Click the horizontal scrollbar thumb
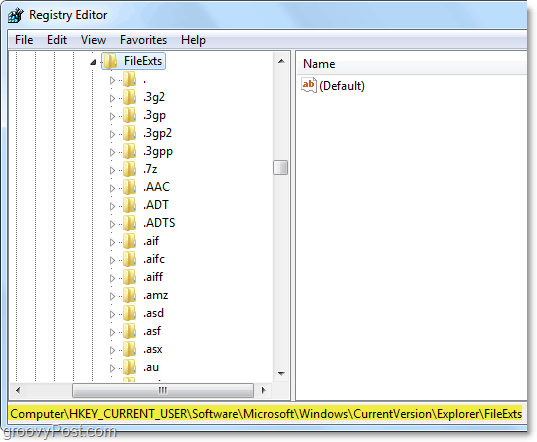Image resolution: width=537 pixels, height=442 pixels. pyautogui.click(x=163, y=390)
